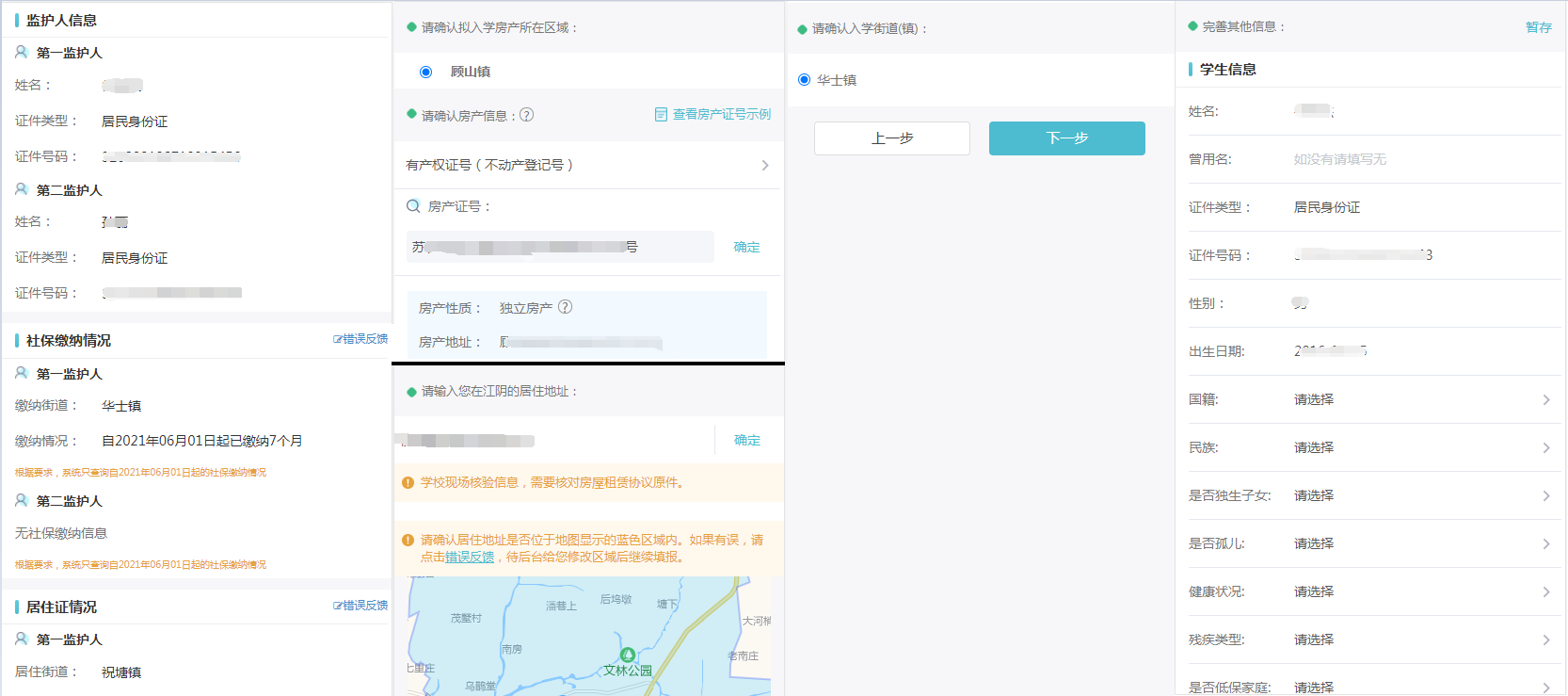Viewport: 1568px width, 696px height.
Task: Click the magnifier icon next to 房产证号
Action: (x=413, y=206)
